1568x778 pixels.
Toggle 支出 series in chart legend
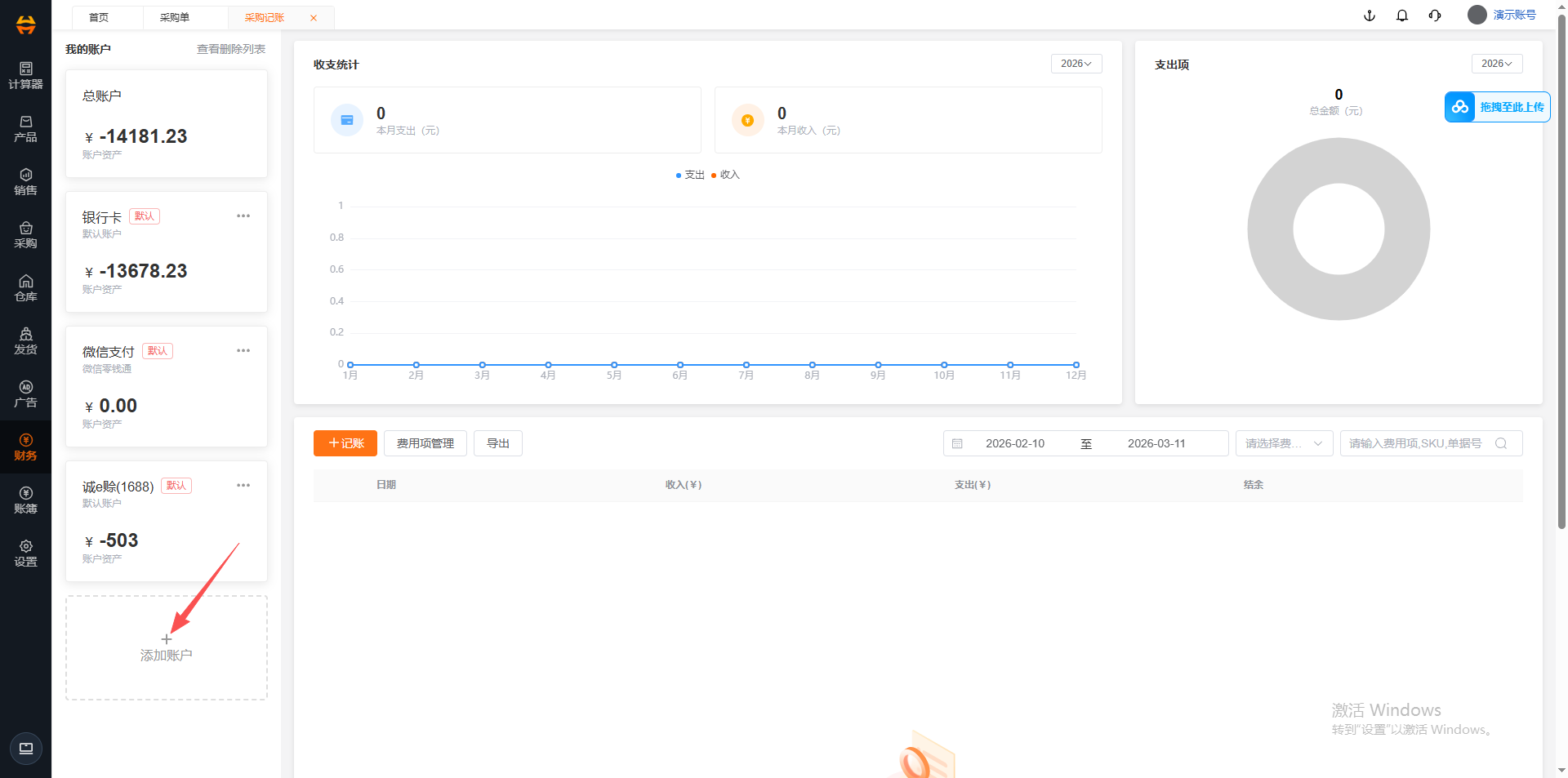[690, 175]
